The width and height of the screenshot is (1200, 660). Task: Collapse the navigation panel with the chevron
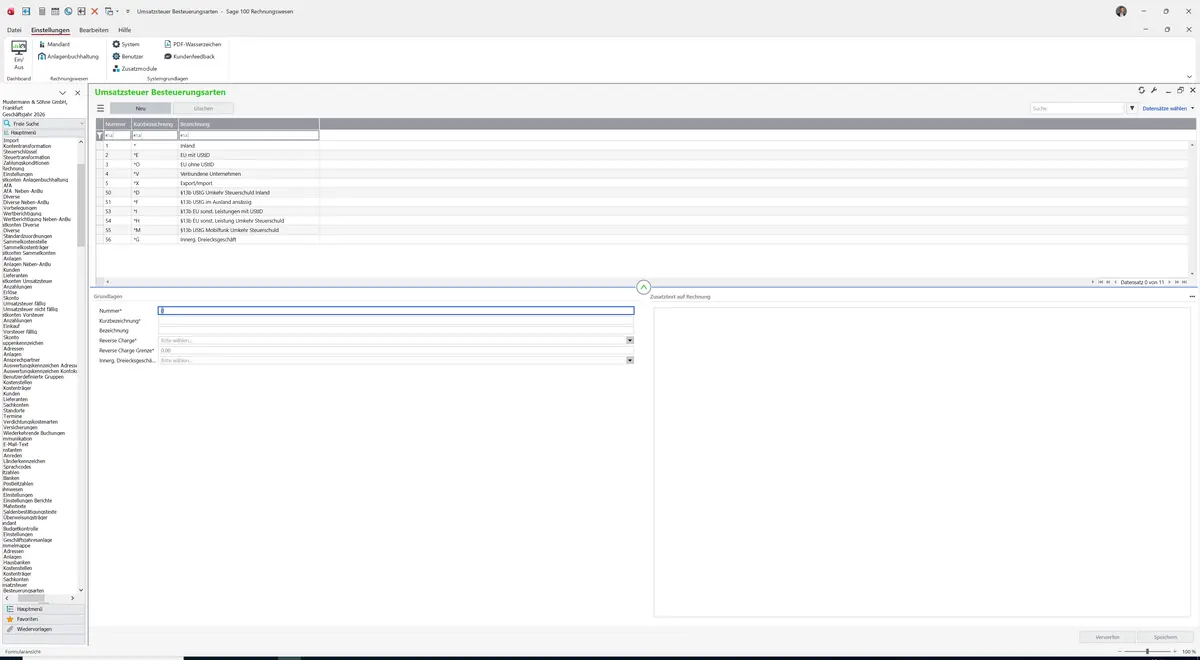coord(62,93)
